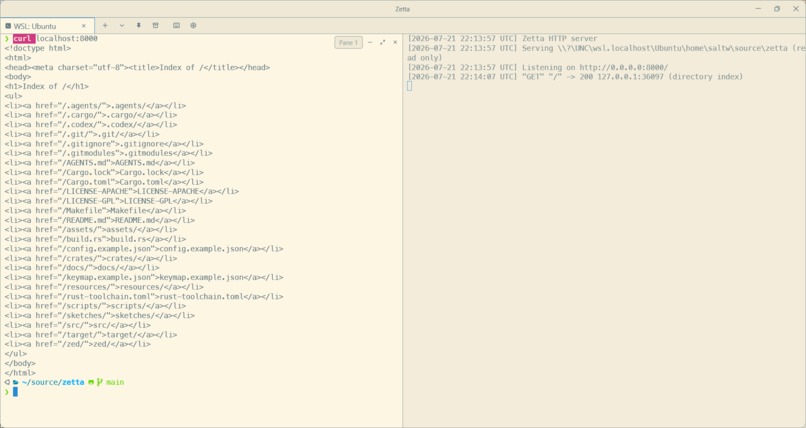Click the Pane 1 label button

click(348, 43)
